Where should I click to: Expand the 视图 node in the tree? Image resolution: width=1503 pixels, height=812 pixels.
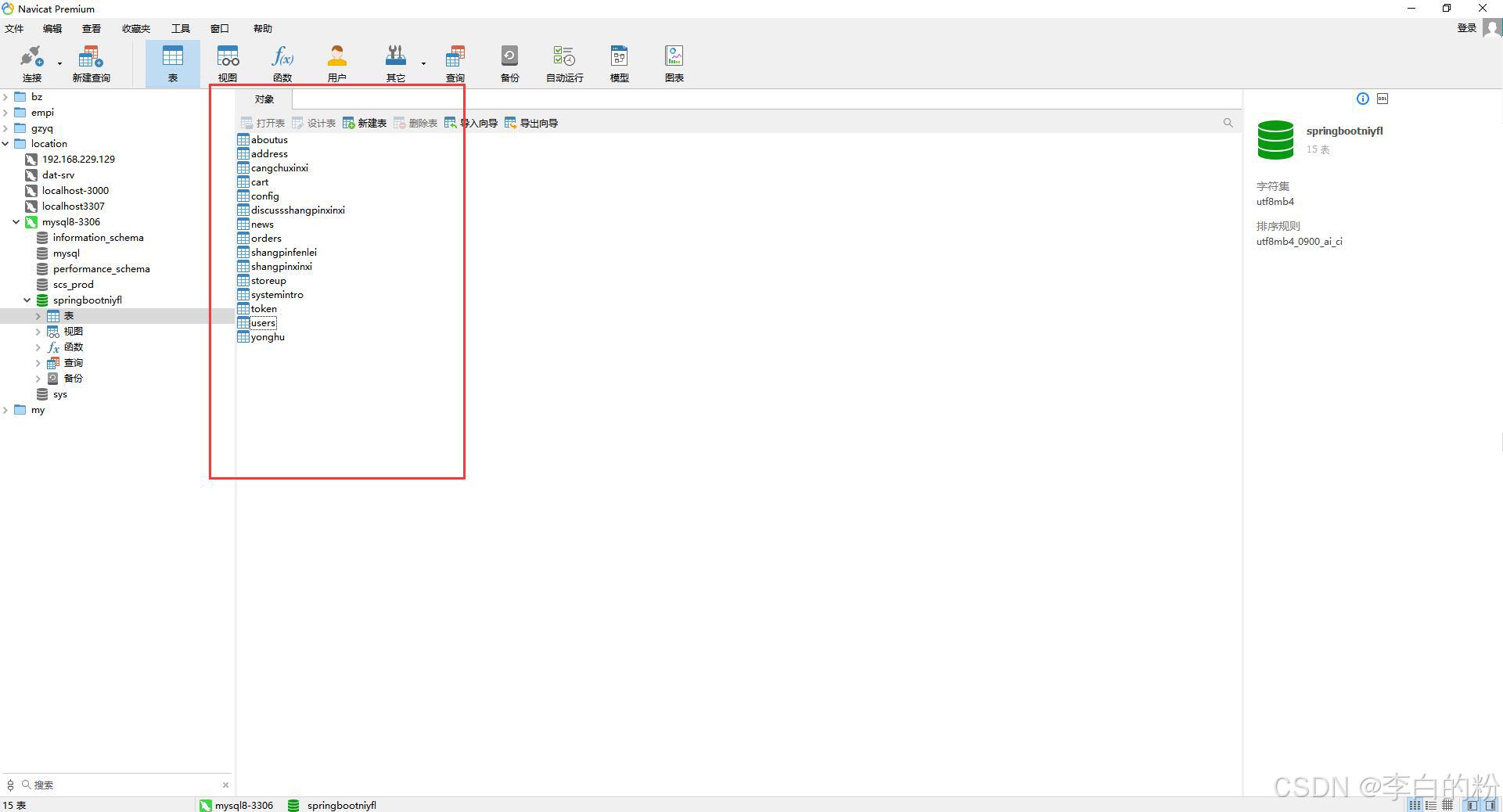pyautogui.click(x=38, y=332)
